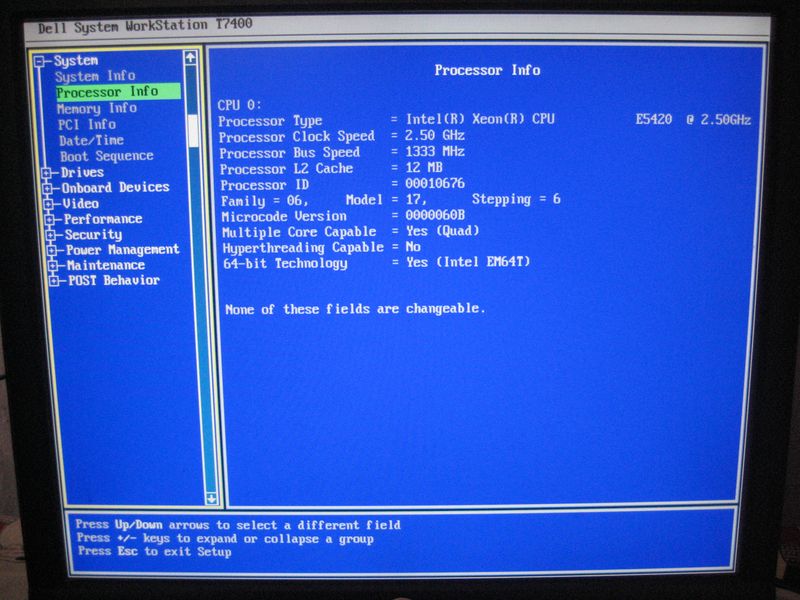Screen dimensions: 800x600
Task: Click the 'None of these fields are changeable' note
Action: click(x=355, y=309)
